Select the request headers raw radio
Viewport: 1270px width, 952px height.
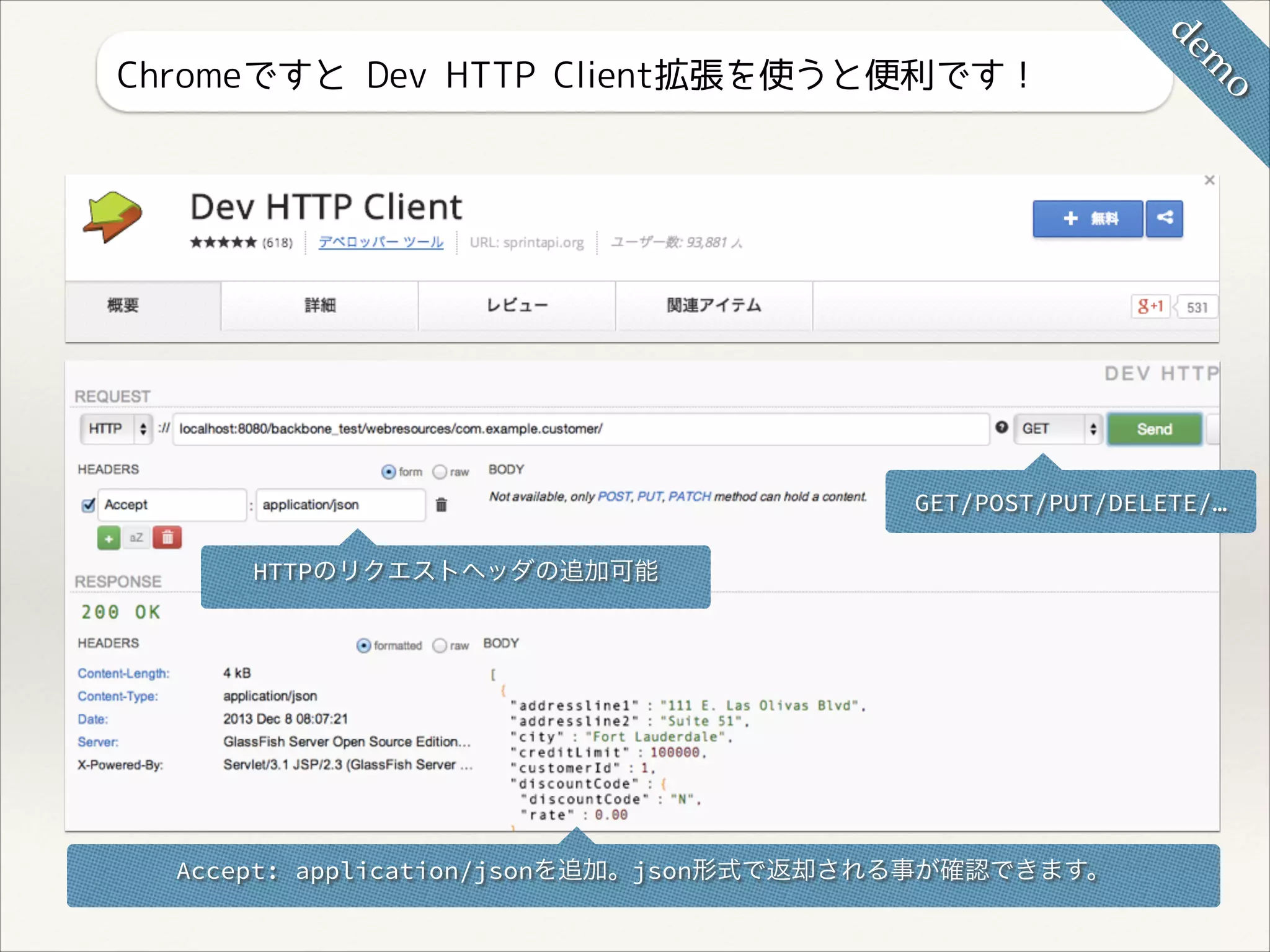440,472
